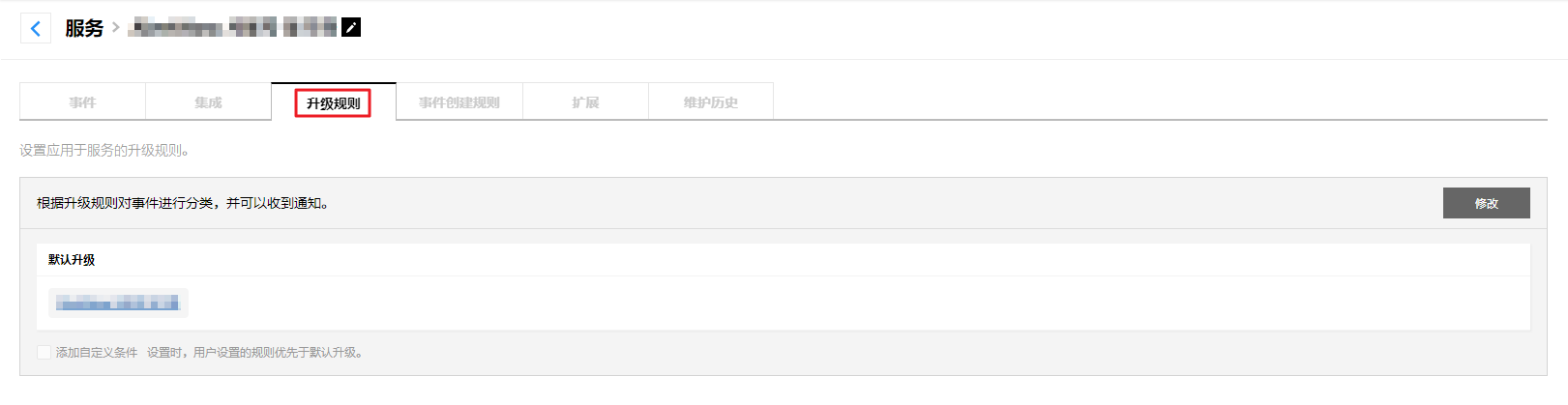1568x405 pixels.
Task: View the 维护历史 tab
Action: (x=711, y=102)
